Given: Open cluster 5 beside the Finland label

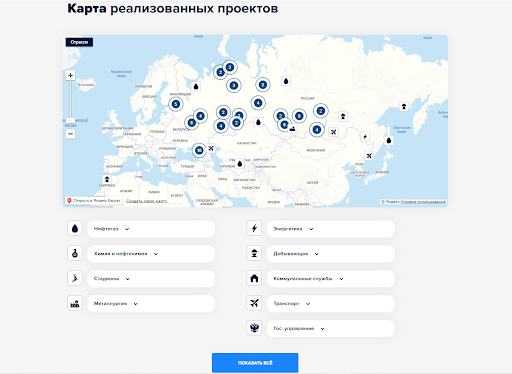Looking at the screenshot, I should (176, 104).
